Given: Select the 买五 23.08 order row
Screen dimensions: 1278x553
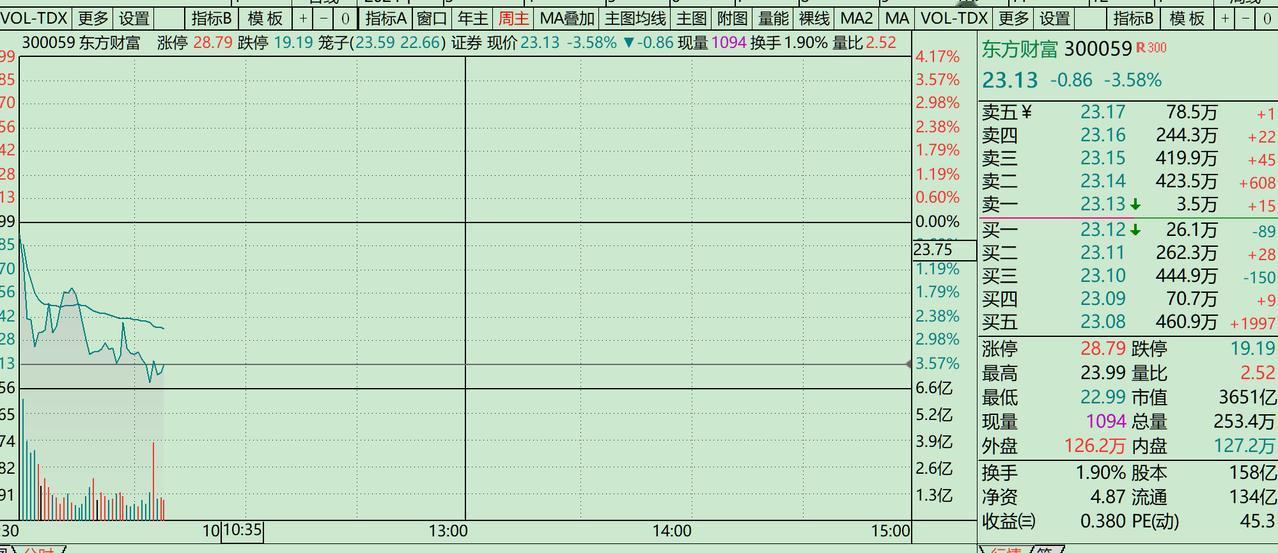Looking at the screenshot, I should click(x=1129, y=322).
